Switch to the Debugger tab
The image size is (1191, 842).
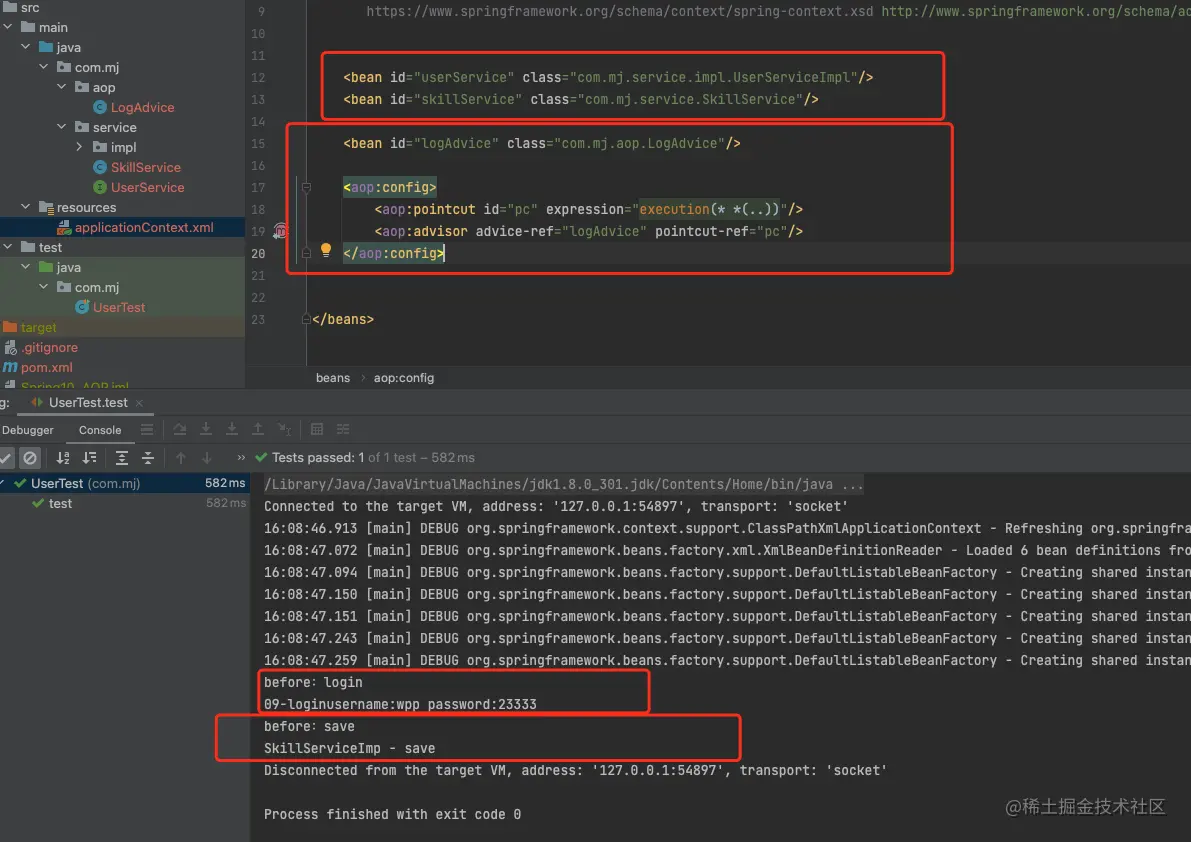(x=27, y=430)
